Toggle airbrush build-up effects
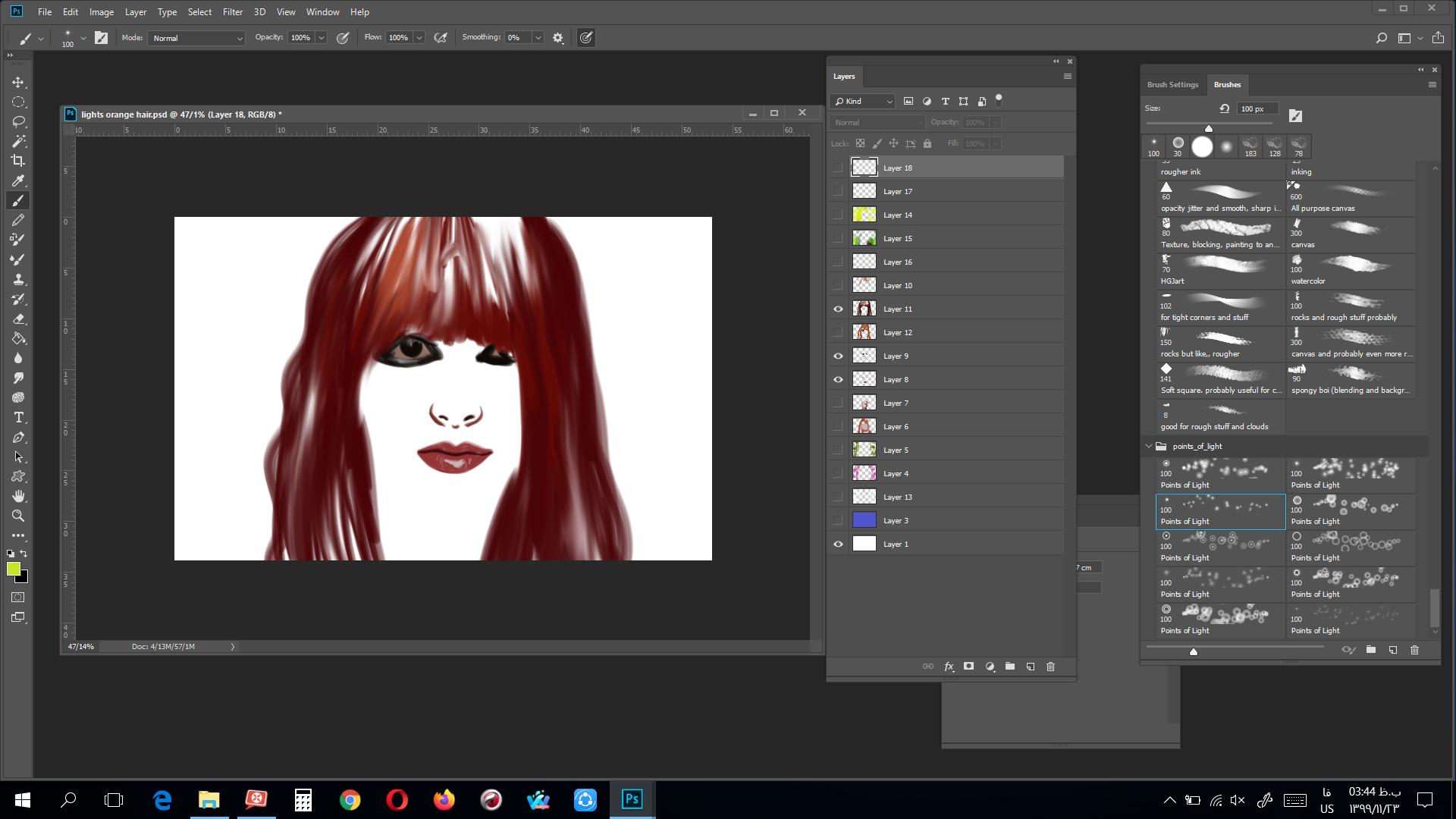1456x819 pixels. [441, 38]
